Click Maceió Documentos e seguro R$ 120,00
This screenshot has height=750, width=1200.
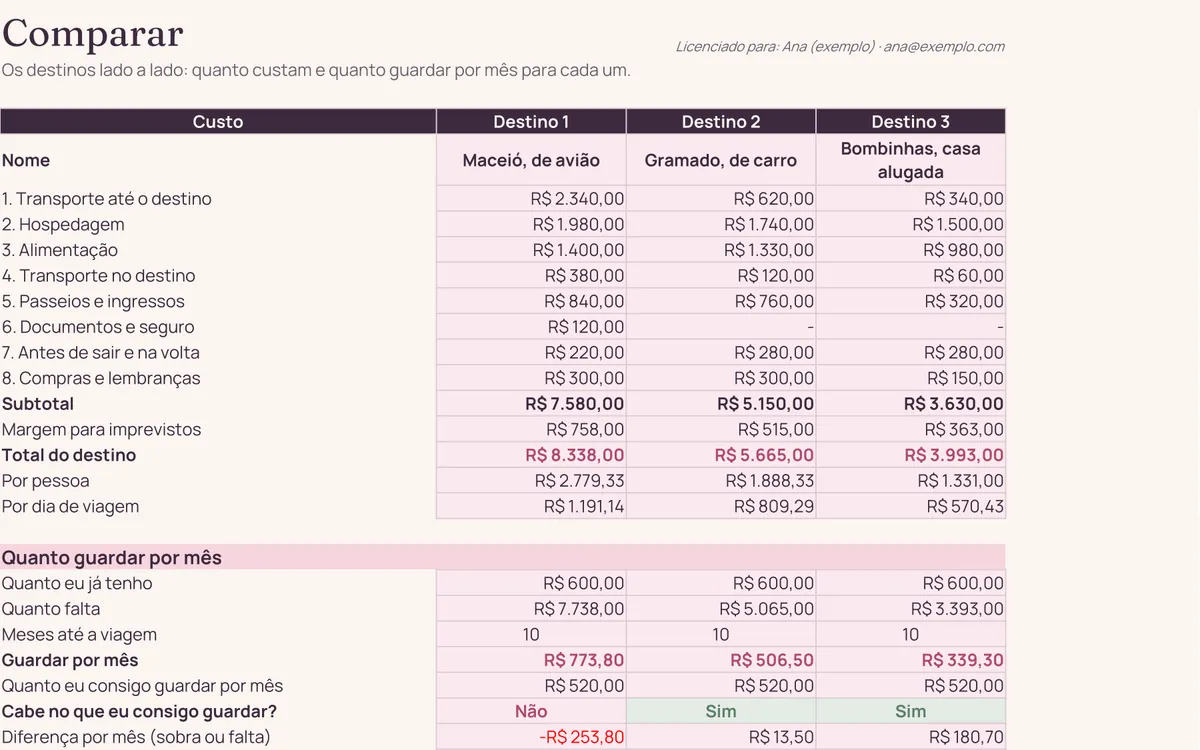tap(531, 327)
